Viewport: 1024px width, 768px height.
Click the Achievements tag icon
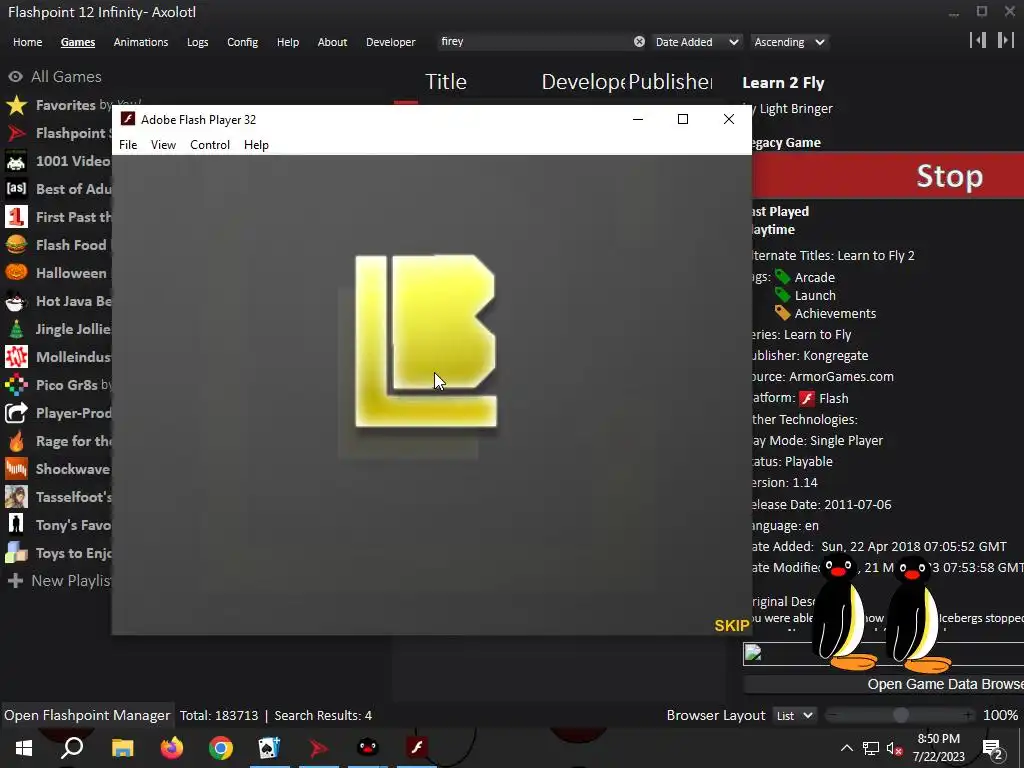(782, 313)
